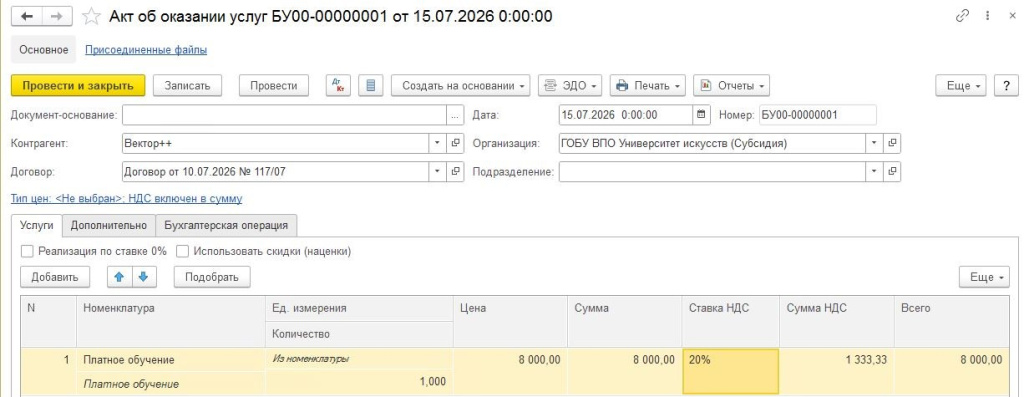
Task: Select Ставка НДС cell 20%
Action: [x=731, y=372]
